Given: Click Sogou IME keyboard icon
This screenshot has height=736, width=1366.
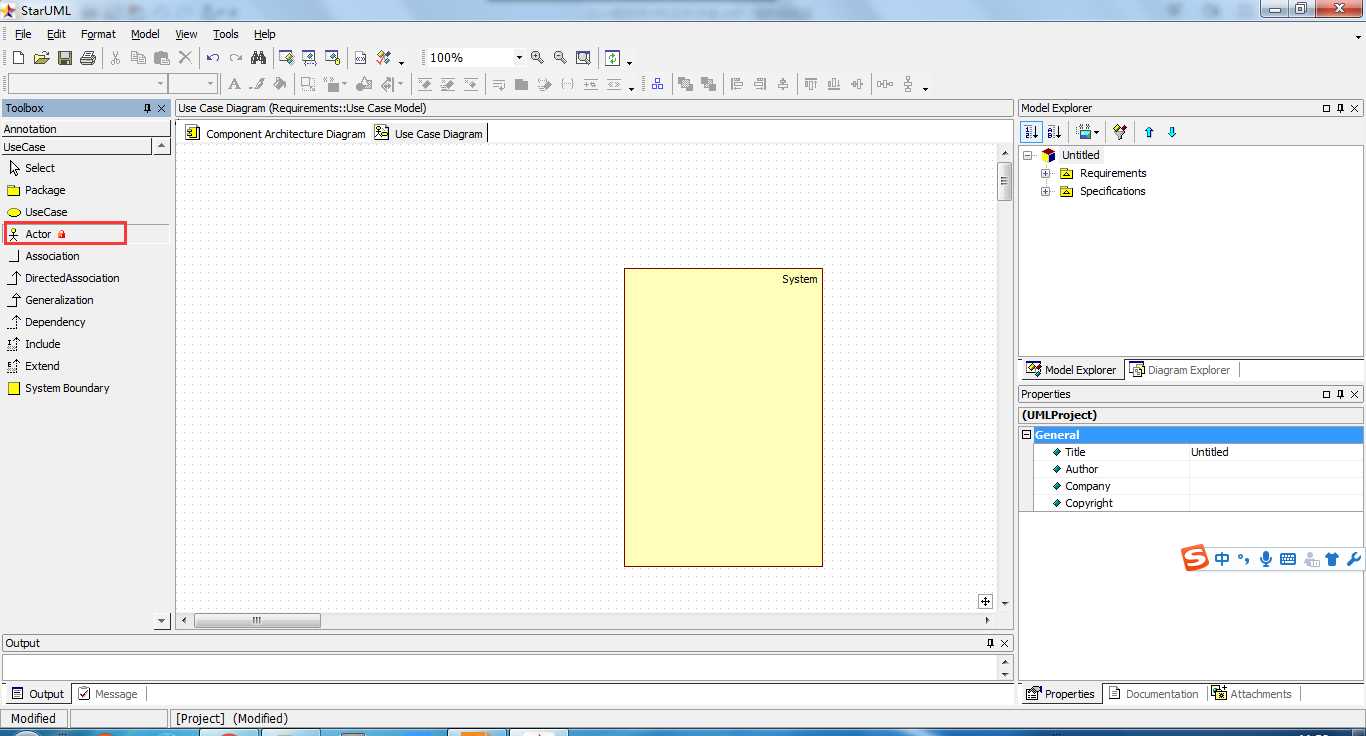Looking at the screenshot, I should tap(1288, 559).
